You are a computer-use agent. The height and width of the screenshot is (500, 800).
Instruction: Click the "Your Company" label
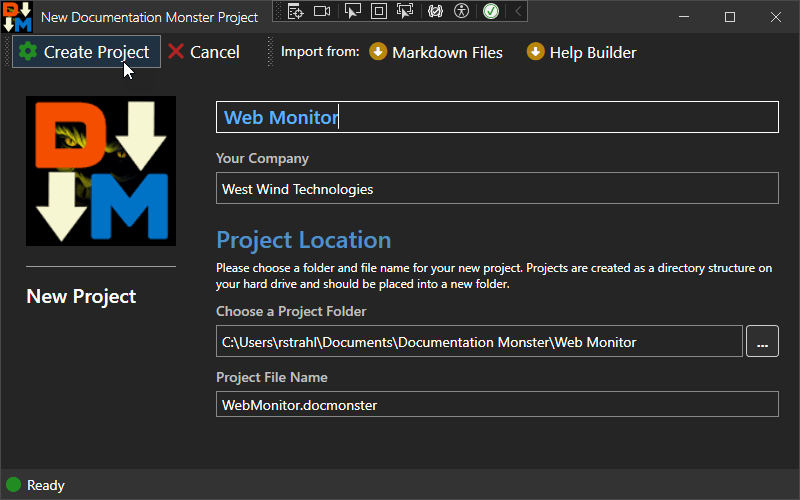pos(262,159)
